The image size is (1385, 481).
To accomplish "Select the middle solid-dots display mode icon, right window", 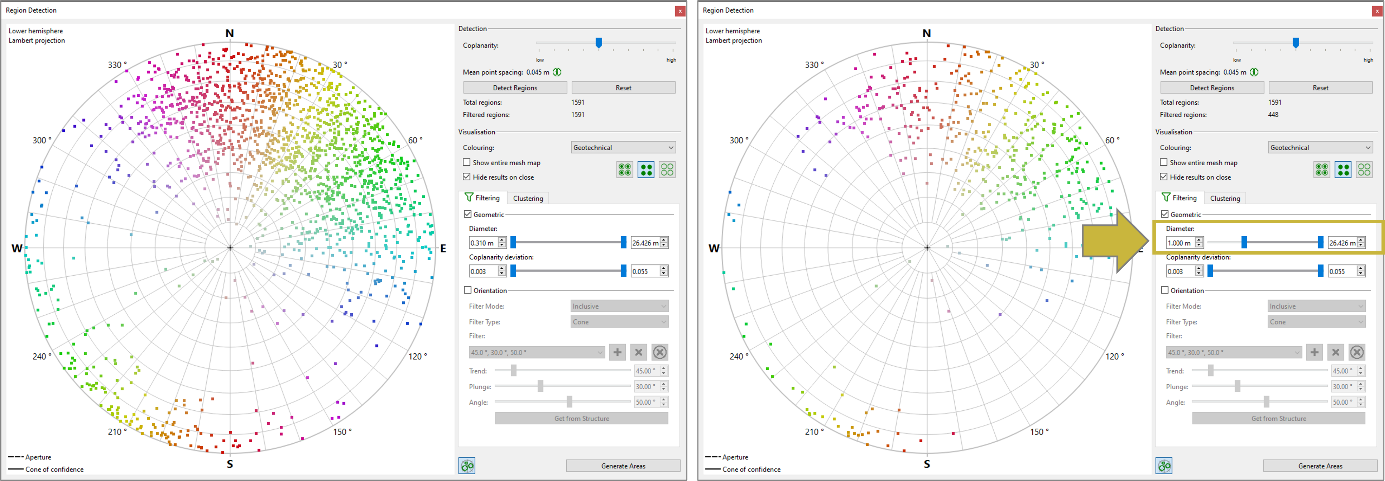I will point(1344,170).
